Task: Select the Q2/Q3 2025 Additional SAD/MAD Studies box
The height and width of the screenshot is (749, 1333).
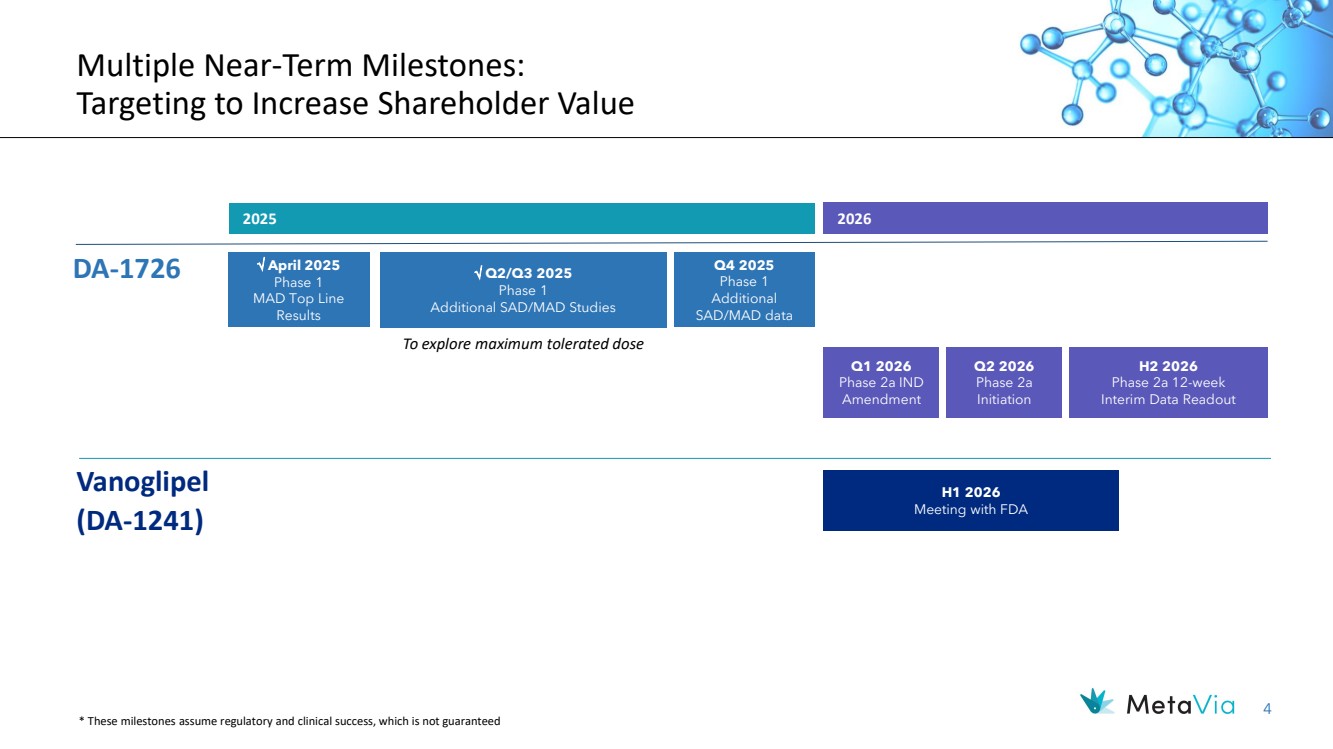Action: 523,290
